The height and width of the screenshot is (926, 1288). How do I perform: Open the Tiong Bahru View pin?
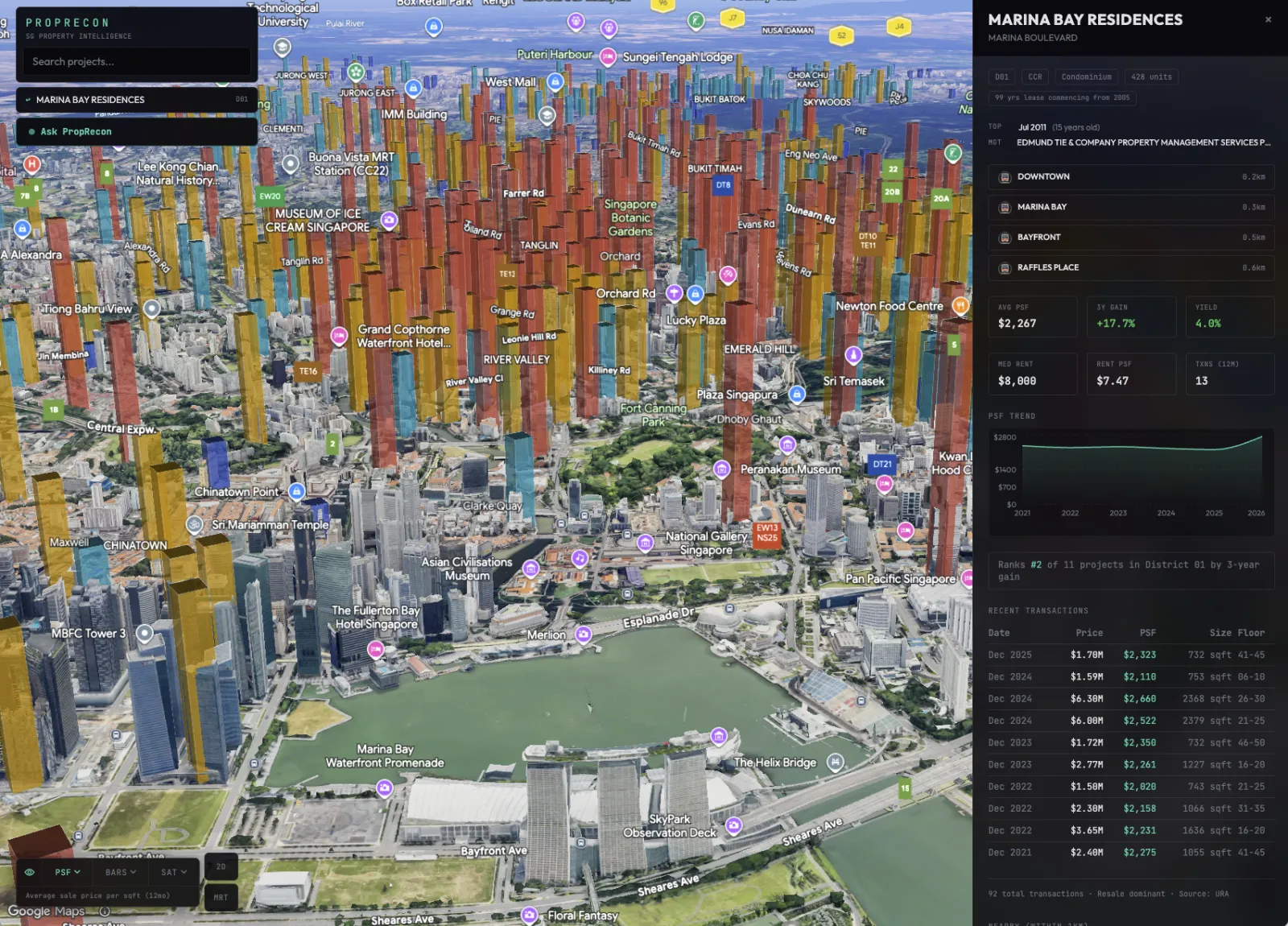point(151,308)
